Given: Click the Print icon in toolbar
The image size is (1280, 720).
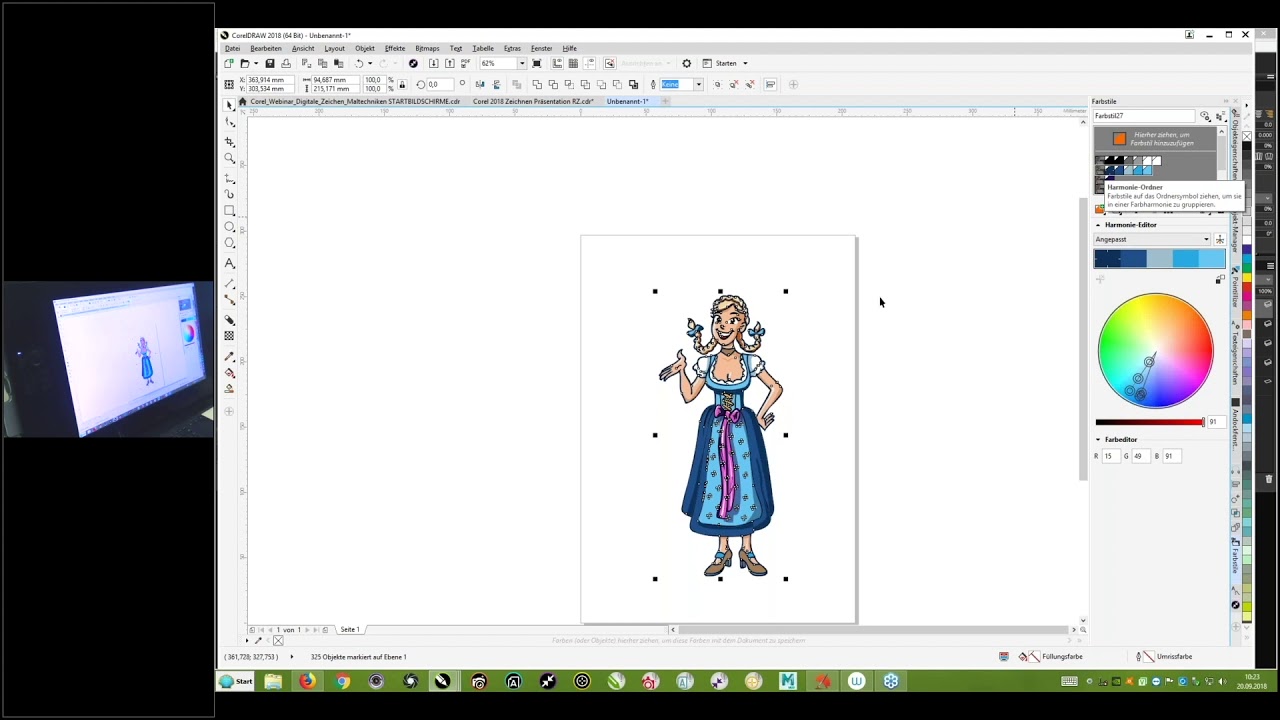Looking at the screenshot, I should 285,63.
